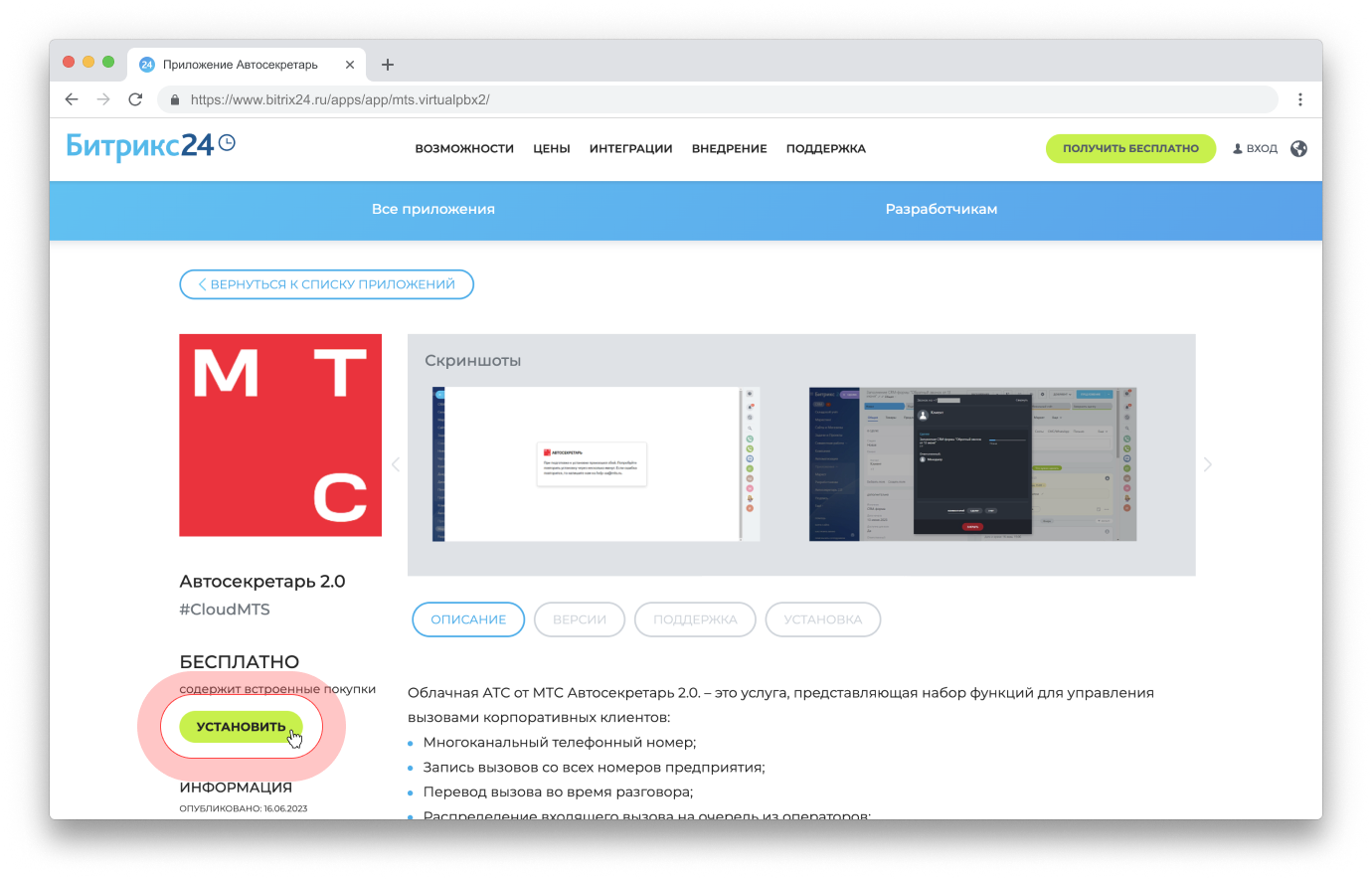The width and height of the screenshot is (1372, 879).
Task: Click 'Перевод вызова во время разговора' item
Action: (x=558, y=792)
